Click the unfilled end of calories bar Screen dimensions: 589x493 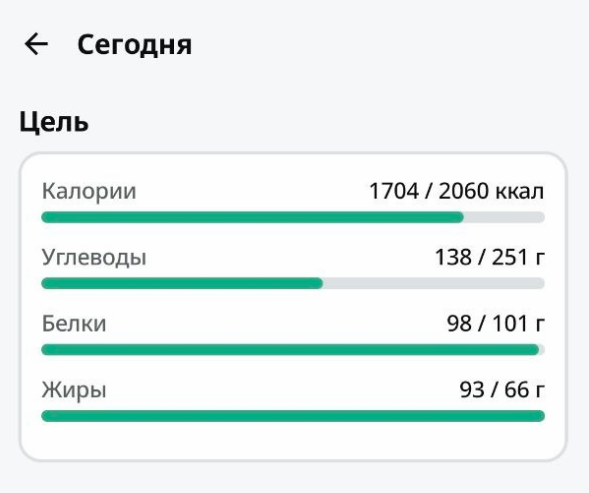[504, 217]
